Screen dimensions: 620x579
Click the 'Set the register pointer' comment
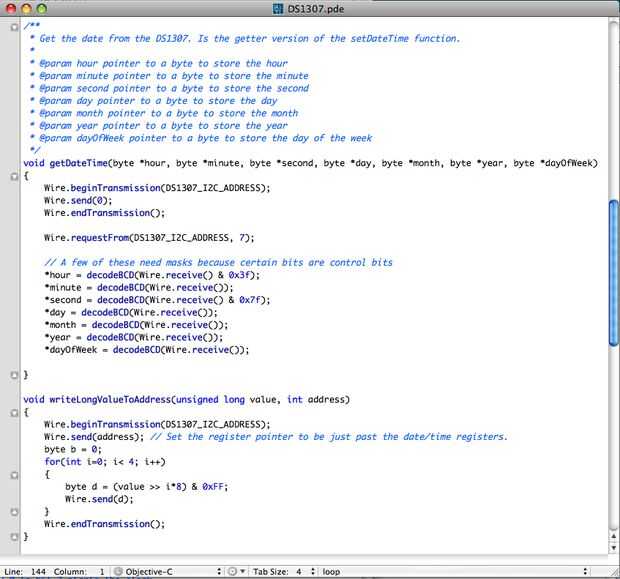tap(329, 437)
